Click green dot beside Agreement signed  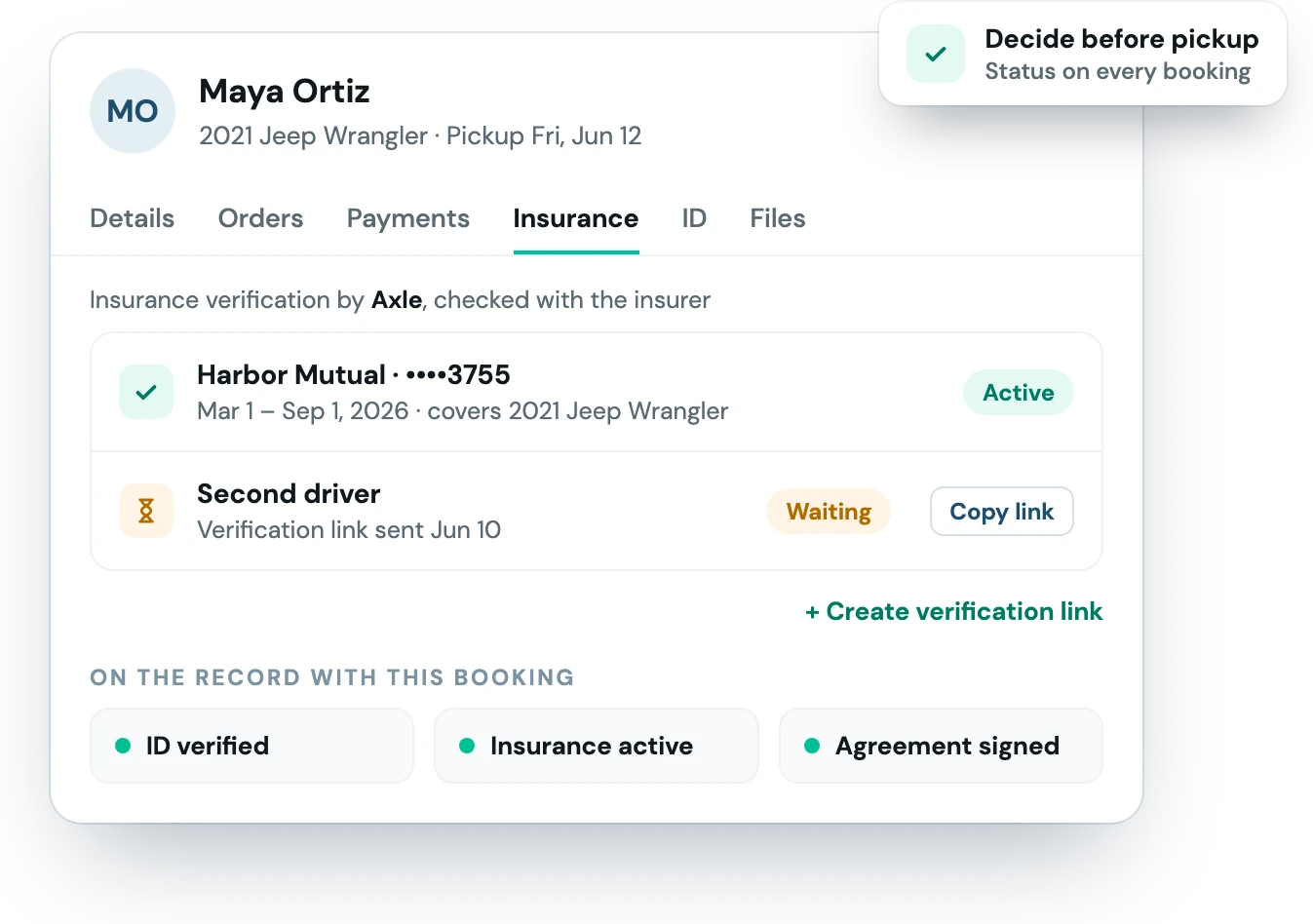pyautogui.click(x=812, y=746)
